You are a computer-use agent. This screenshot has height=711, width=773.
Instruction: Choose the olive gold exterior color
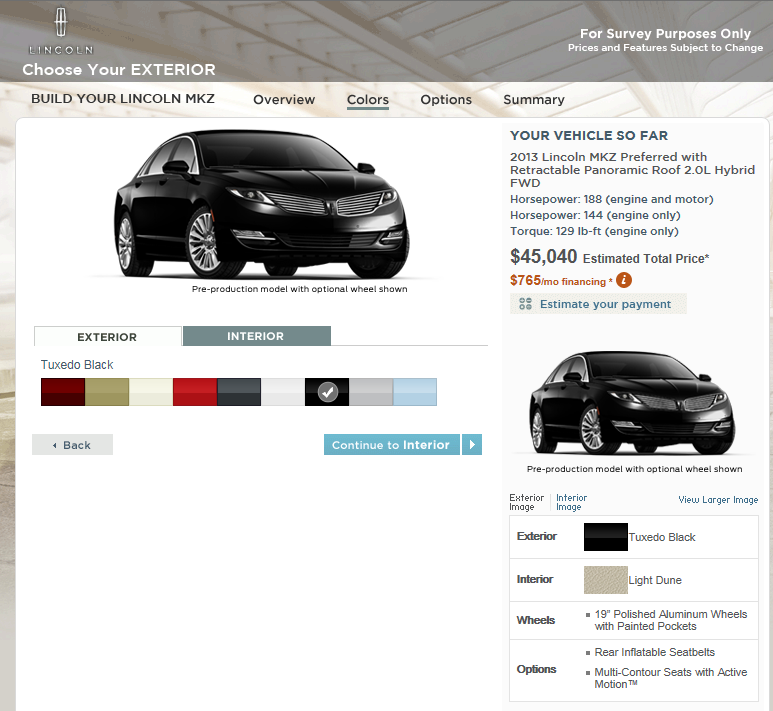click(107, 392)
